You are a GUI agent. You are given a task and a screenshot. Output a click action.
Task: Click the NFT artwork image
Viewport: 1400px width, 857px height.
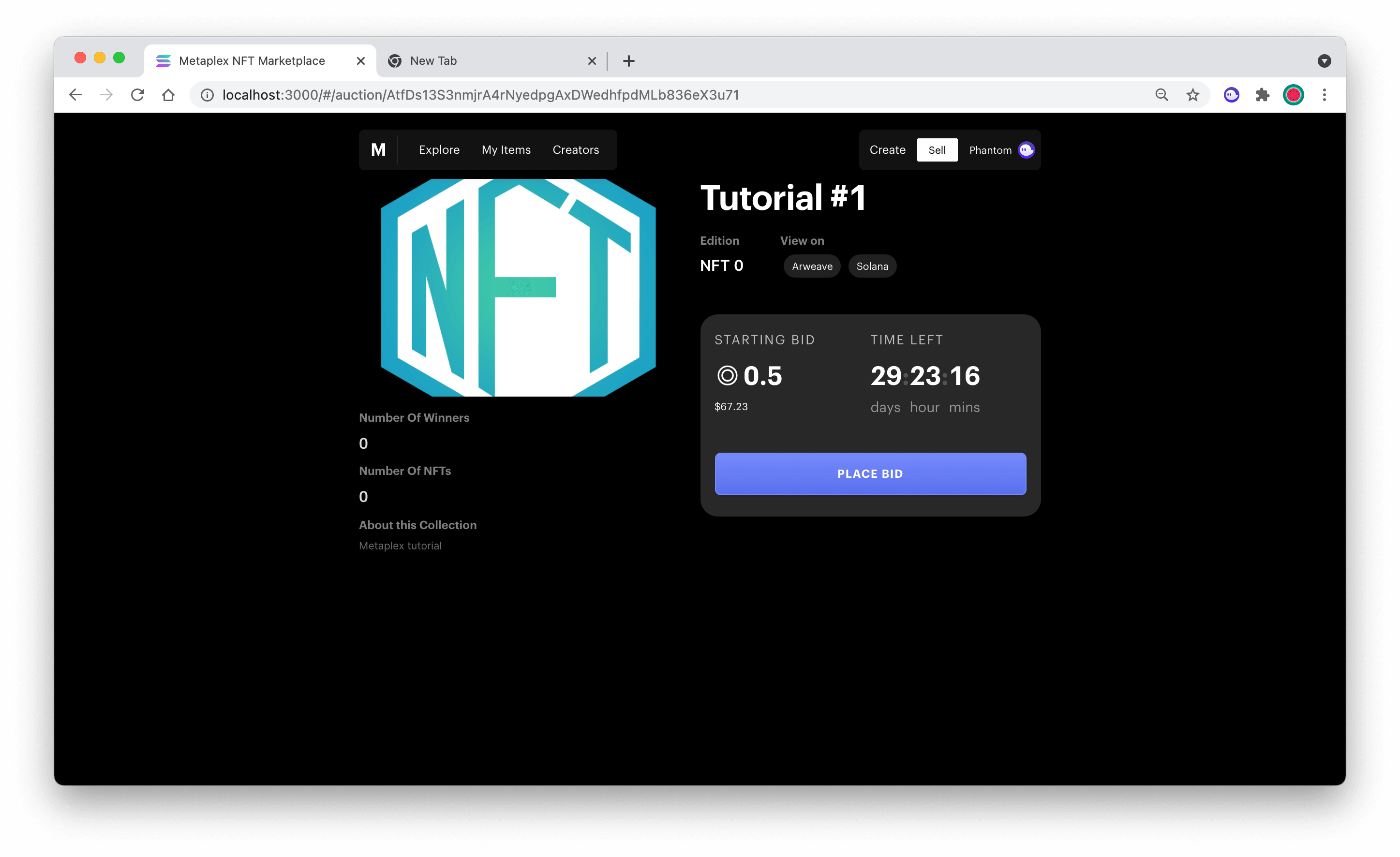click(x=518, y=287)
